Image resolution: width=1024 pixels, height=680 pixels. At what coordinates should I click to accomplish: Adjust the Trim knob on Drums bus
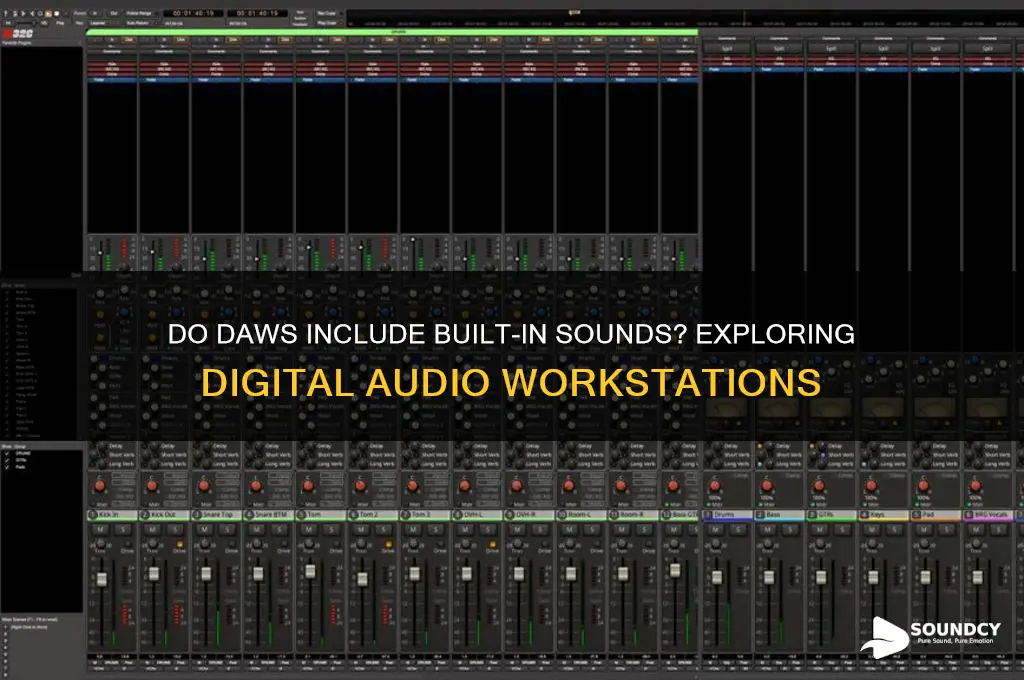point(716,543)
